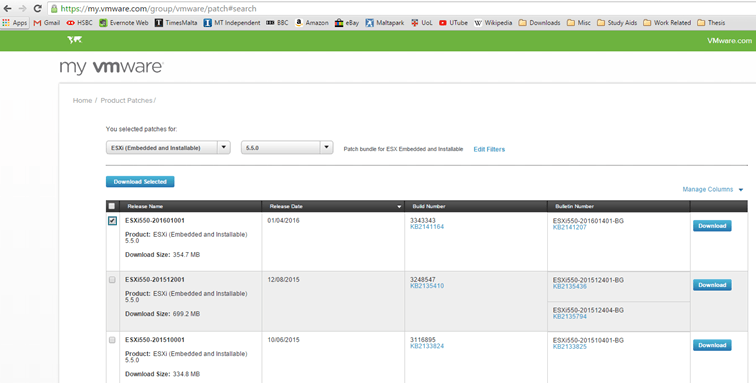Open the HSBC bookmark
The width and height of the screenshot is (756, 383).
pos(80,23)
